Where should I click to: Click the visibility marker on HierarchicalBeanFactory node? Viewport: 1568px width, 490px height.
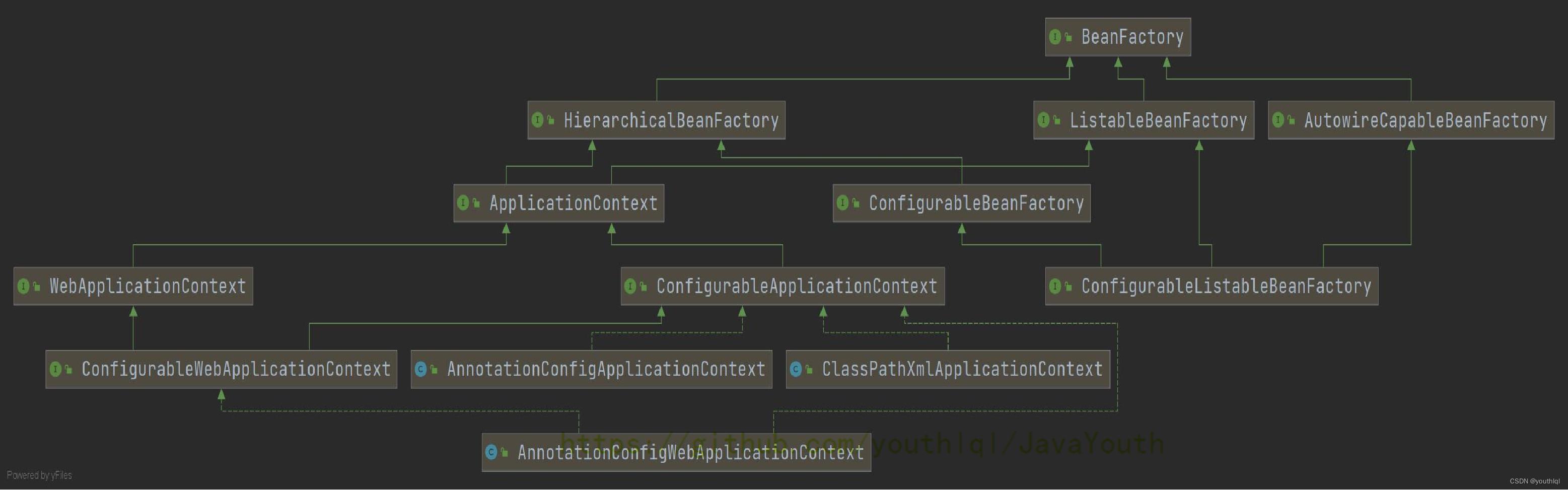click(550, 120)
